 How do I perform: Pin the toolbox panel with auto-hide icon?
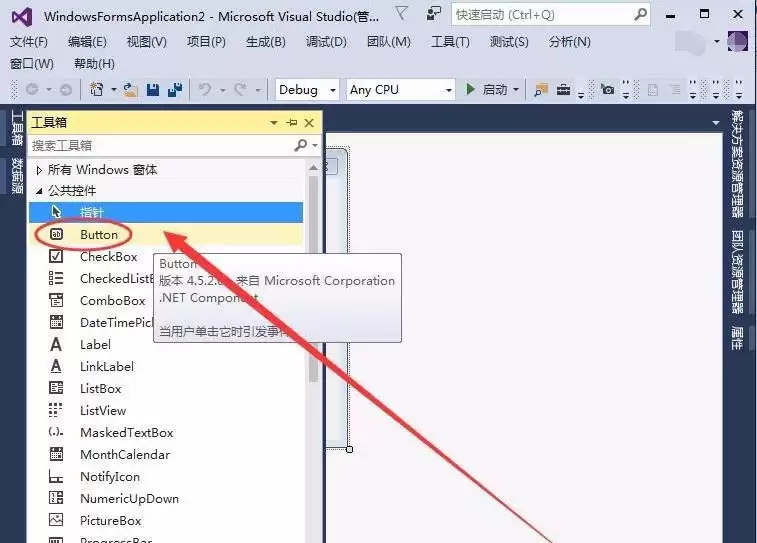[292, 123]
